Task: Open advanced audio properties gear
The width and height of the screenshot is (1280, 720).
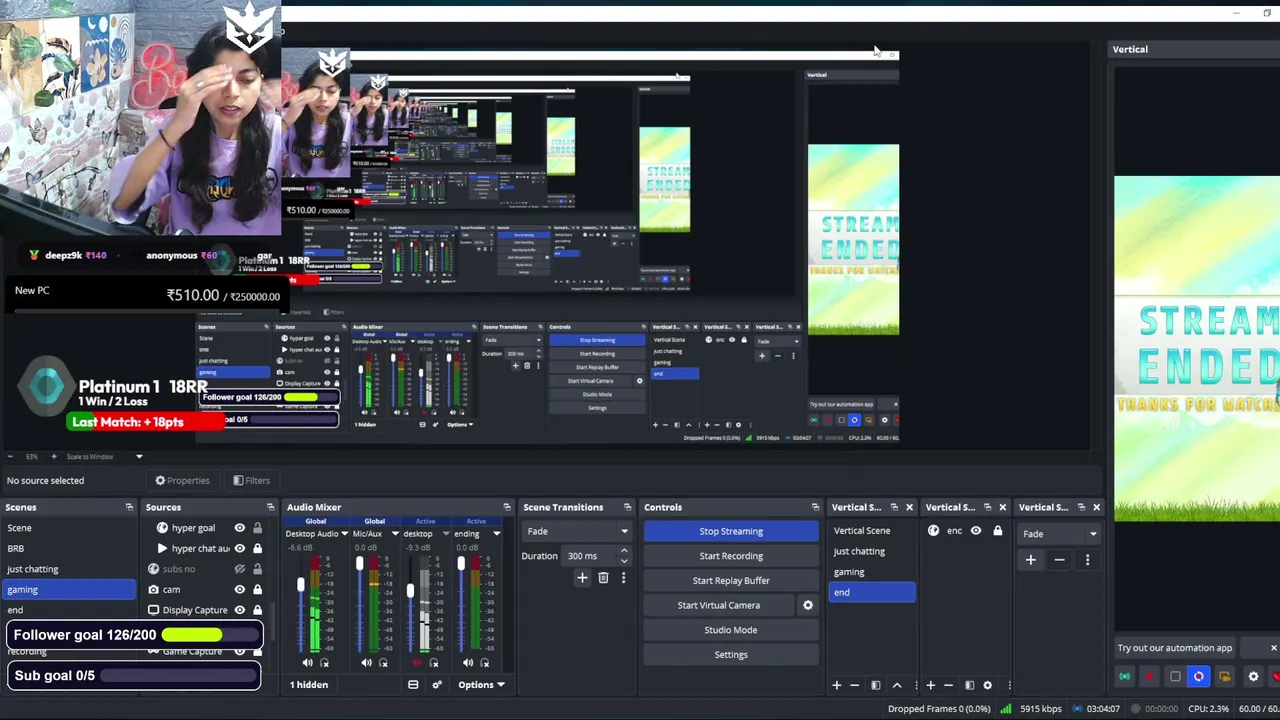Action: pos(437,685)
